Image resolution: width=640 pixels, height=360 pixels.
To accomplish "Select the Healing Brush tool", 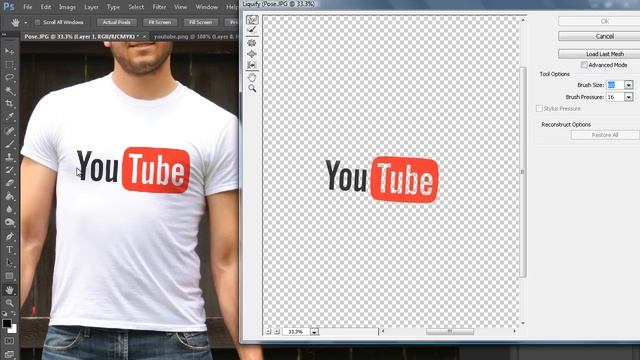I will tap(9, 131).
